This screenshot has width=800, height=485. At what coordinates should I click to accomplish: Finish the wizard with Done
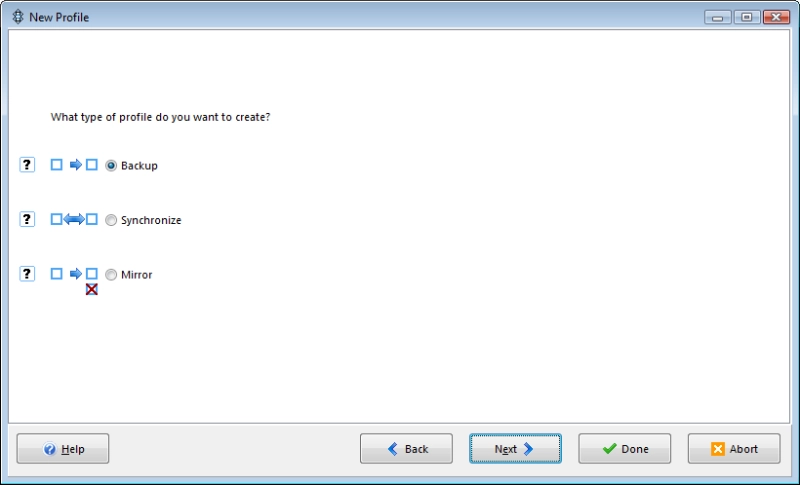(624, 449)
